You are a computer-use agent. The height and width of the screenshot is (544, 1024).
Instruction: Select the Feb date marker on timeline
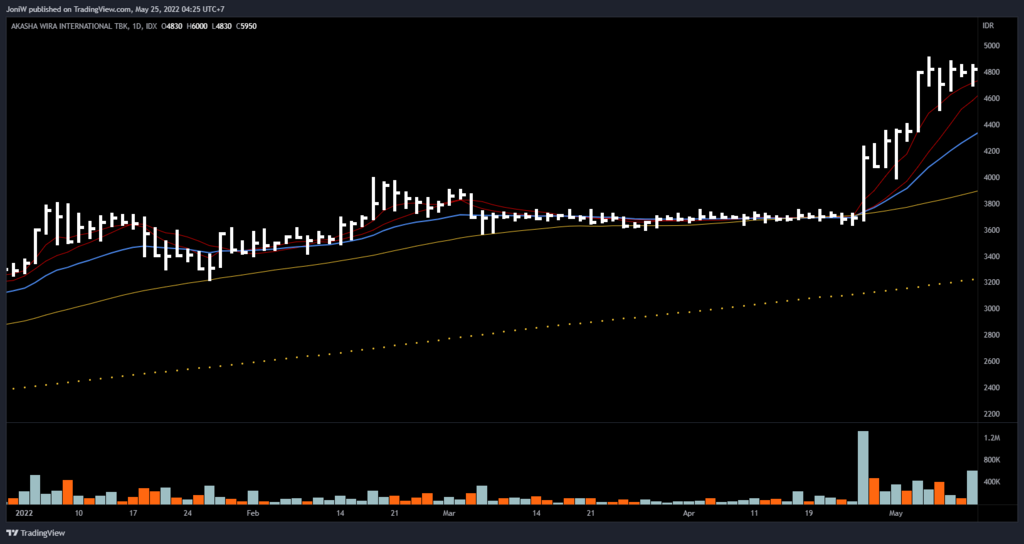pyautogui.click(x=252, y=512)
